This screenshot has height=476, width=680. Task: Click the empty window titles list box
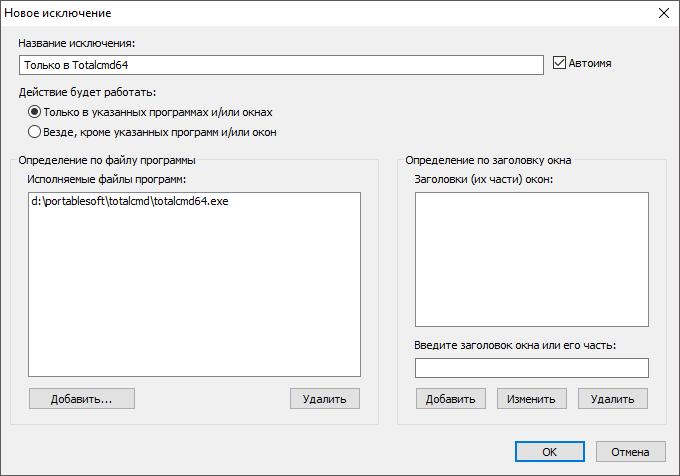pyautogui.click(x=532, y=259)
